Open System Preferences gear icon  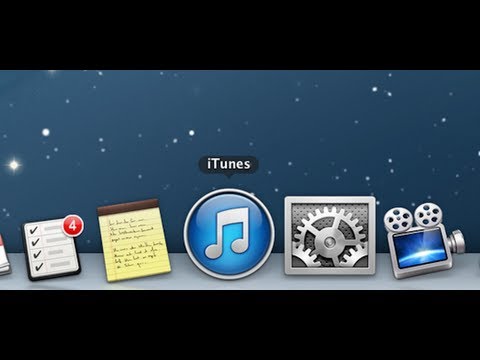[x=330, y=236]
